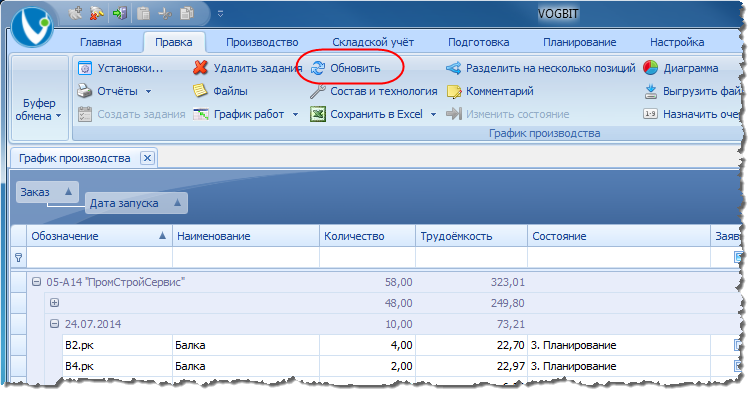Click the Состав и технология label
The image size is (752, 393).
pos(384,91)
